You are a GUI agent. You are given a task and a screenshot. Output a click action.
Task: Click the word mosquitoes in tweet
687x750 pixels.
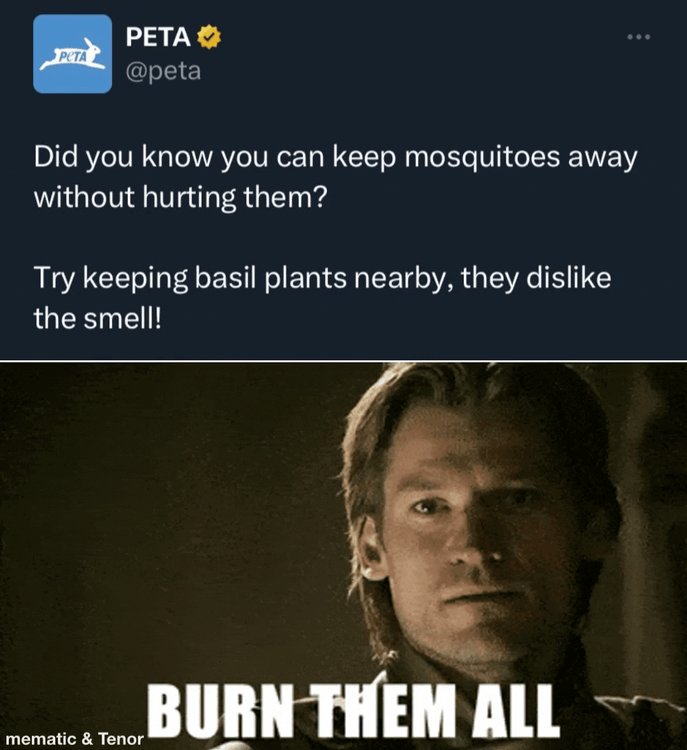click(482, 157)
